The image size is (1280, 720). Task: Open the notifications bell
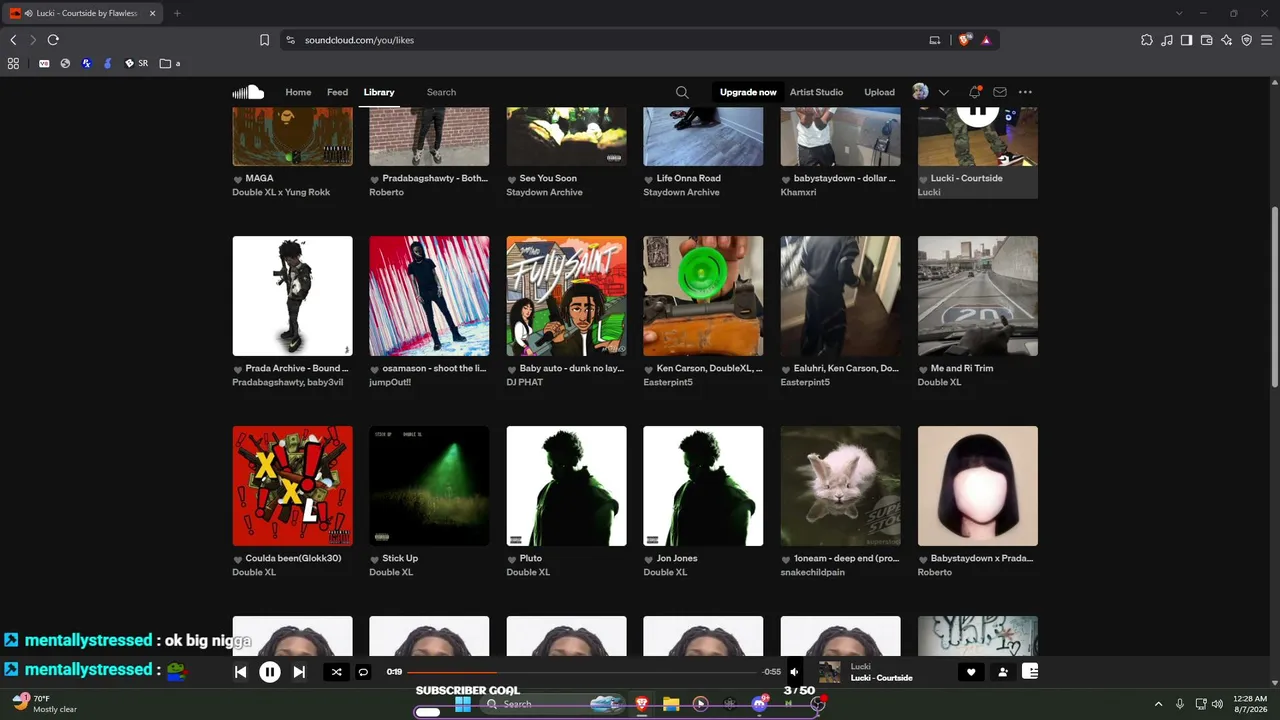pyautogui.click(x=975, y=92)
